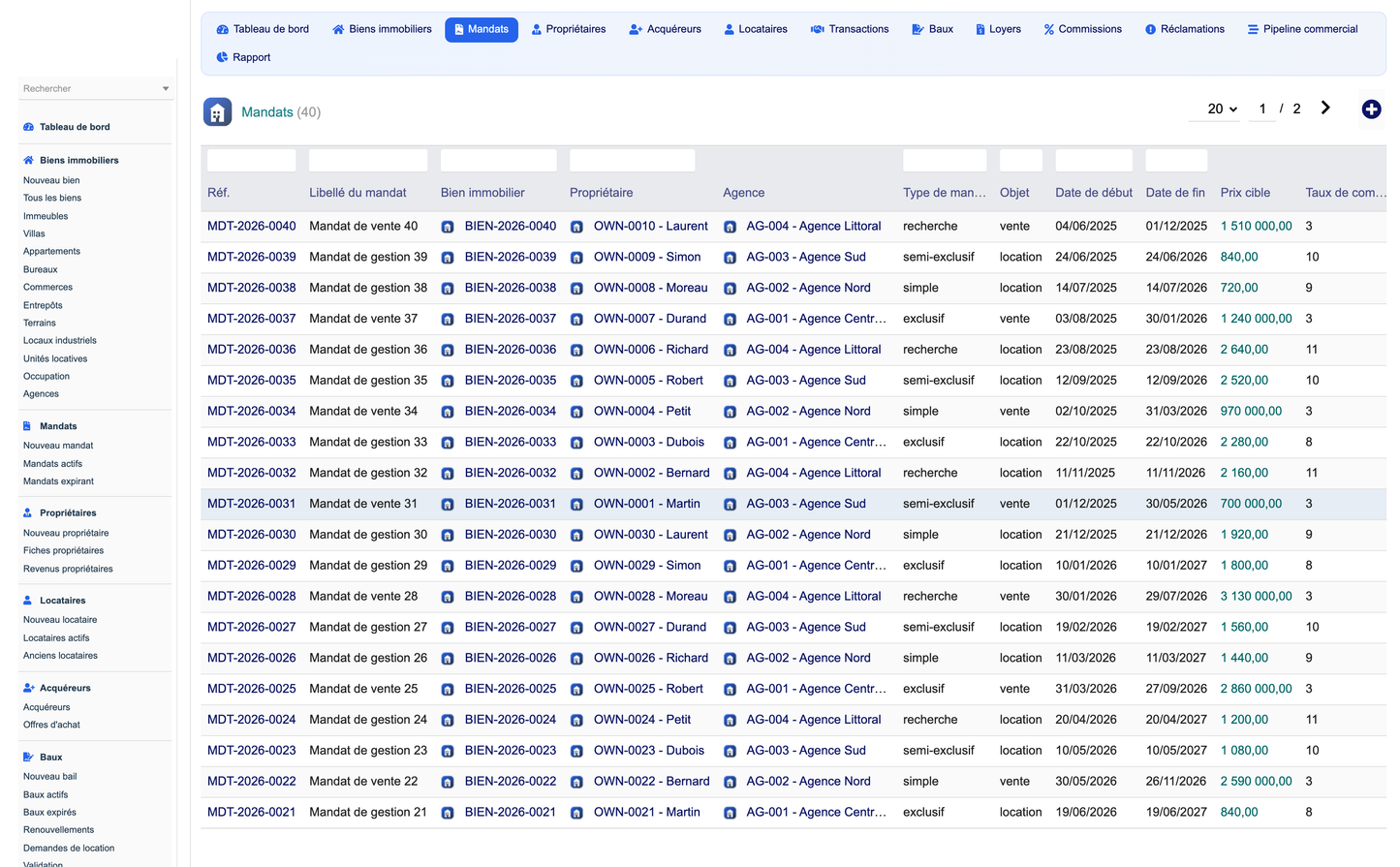Image resolution: width=1400 pixels, height=867 pixels.
Task: Click the sidebar Mandats document icon
Action: click(x=27, y=426)
